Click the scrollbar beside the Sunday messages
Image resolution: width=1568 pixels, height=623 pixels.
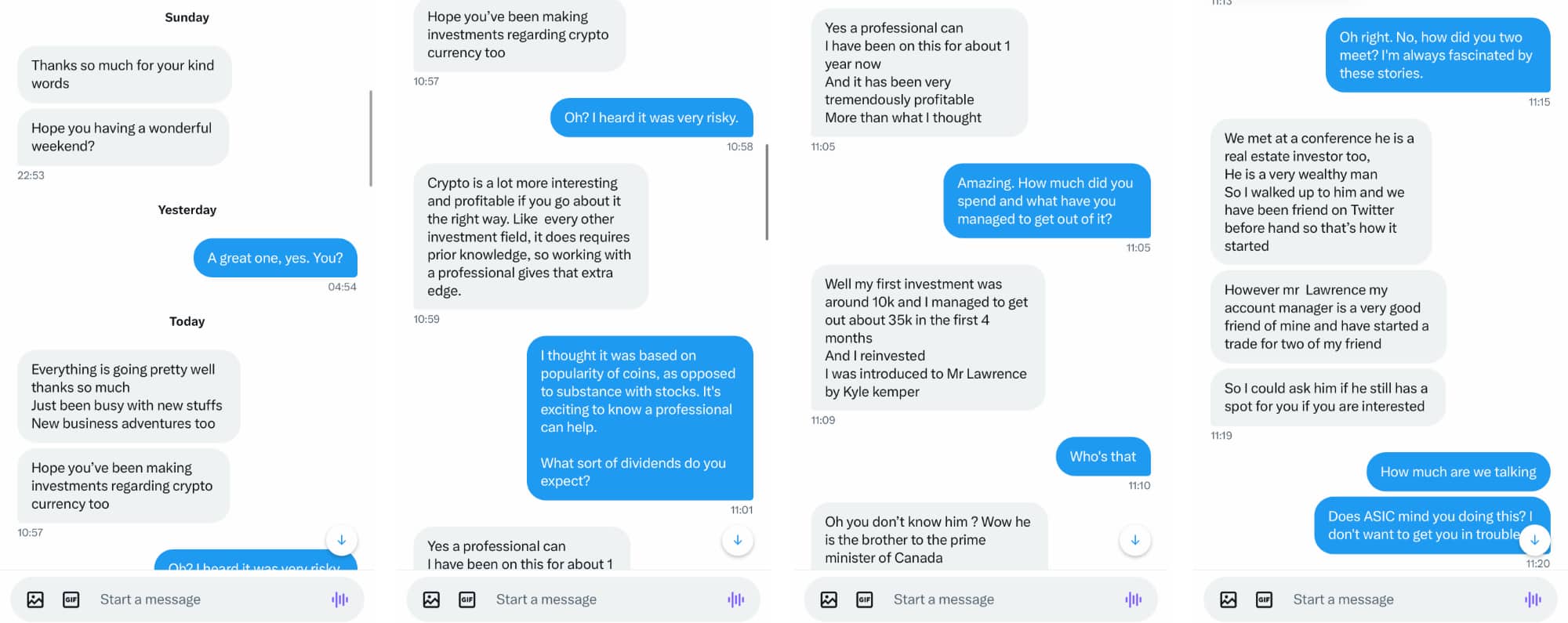(x=370, y=139)
